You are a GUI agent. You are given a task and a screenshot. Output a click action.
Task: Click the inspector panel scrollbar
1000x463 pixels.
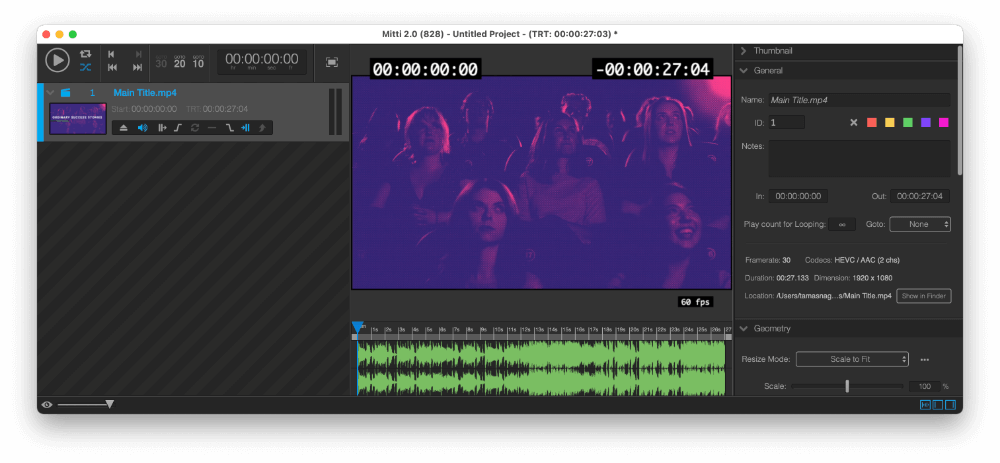pos(959,110)
